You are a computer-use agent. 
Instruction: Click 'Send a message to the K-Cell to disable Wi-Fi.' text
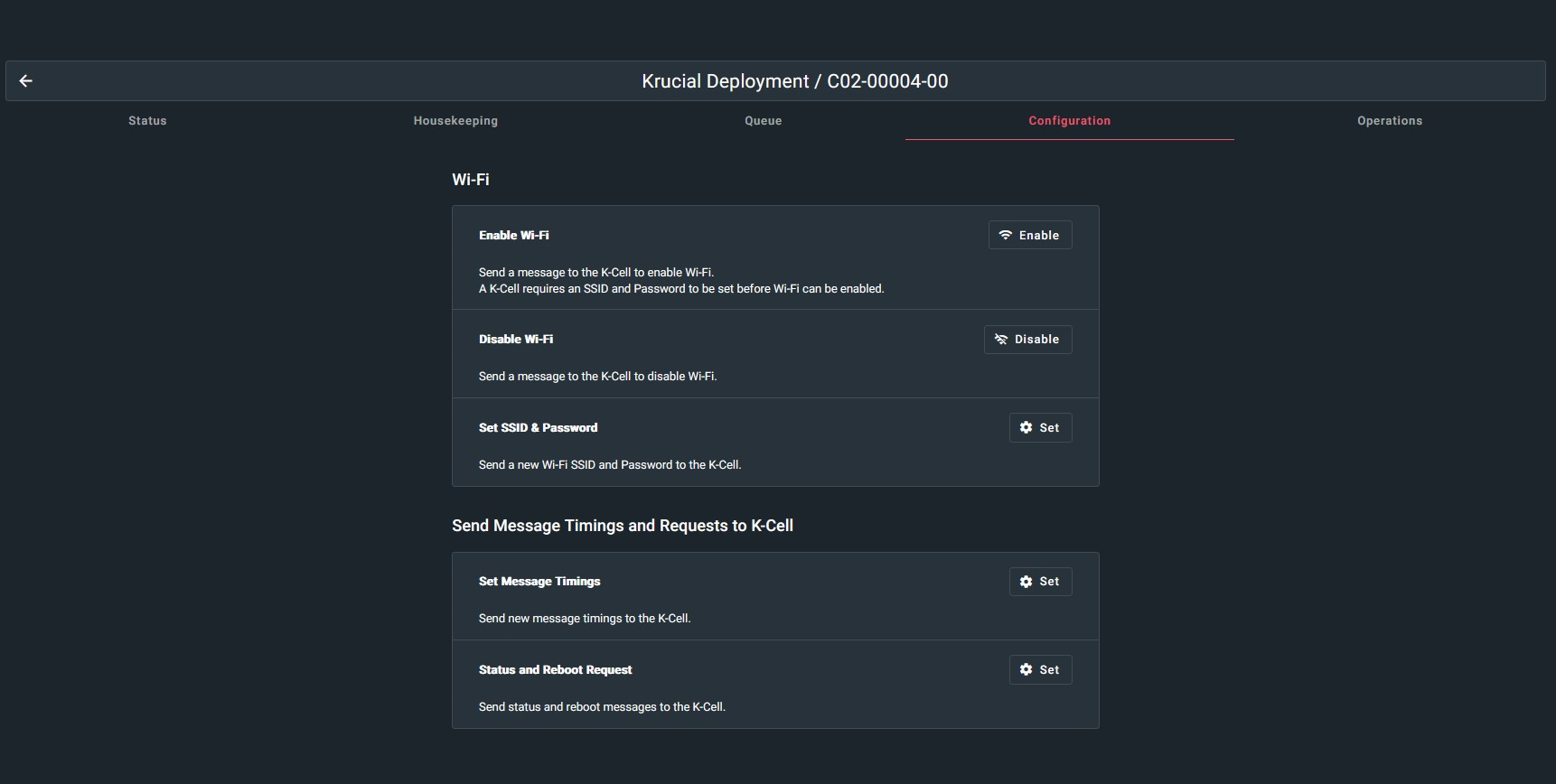point(598,377)
